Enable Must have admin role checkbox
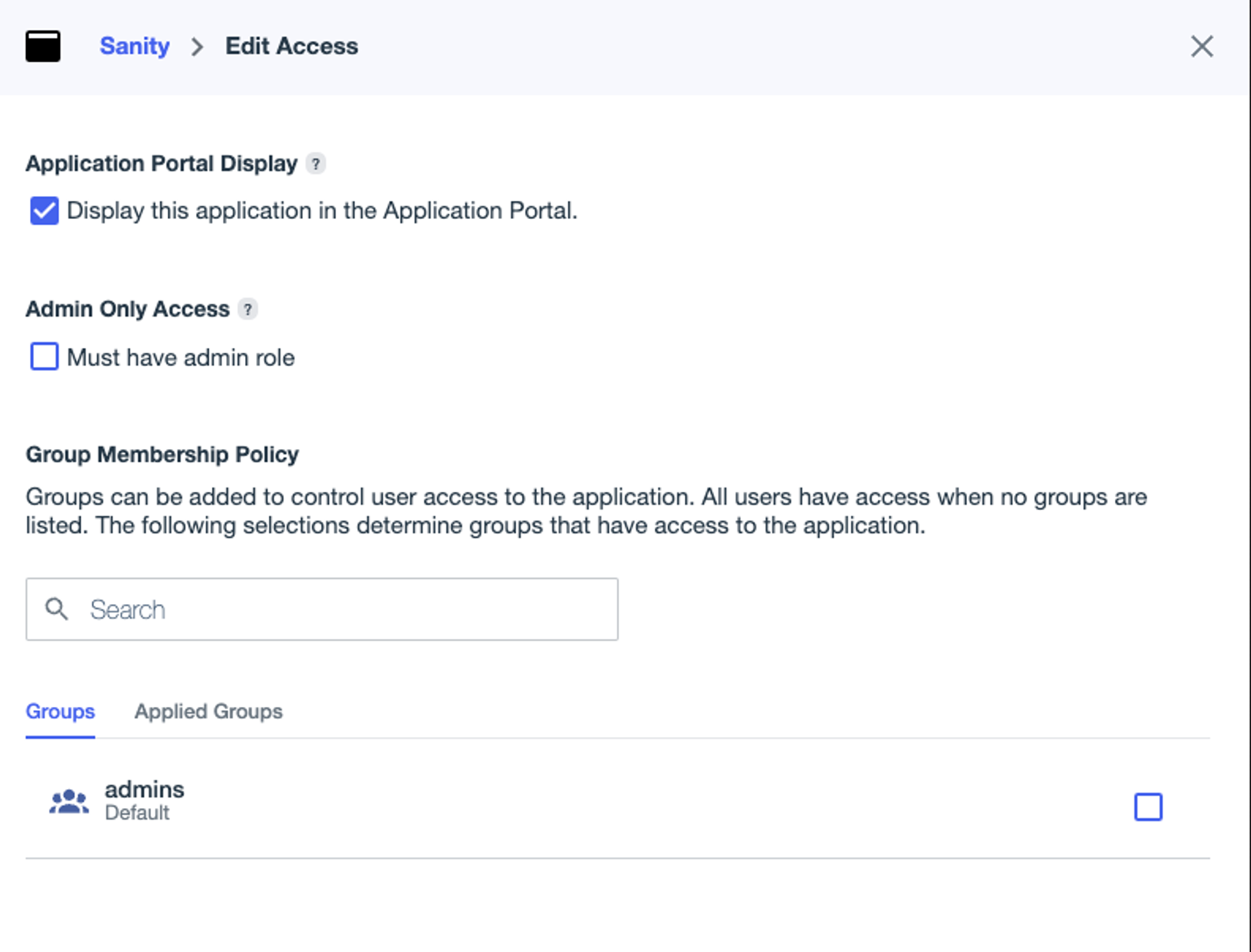 coord(44,357)
